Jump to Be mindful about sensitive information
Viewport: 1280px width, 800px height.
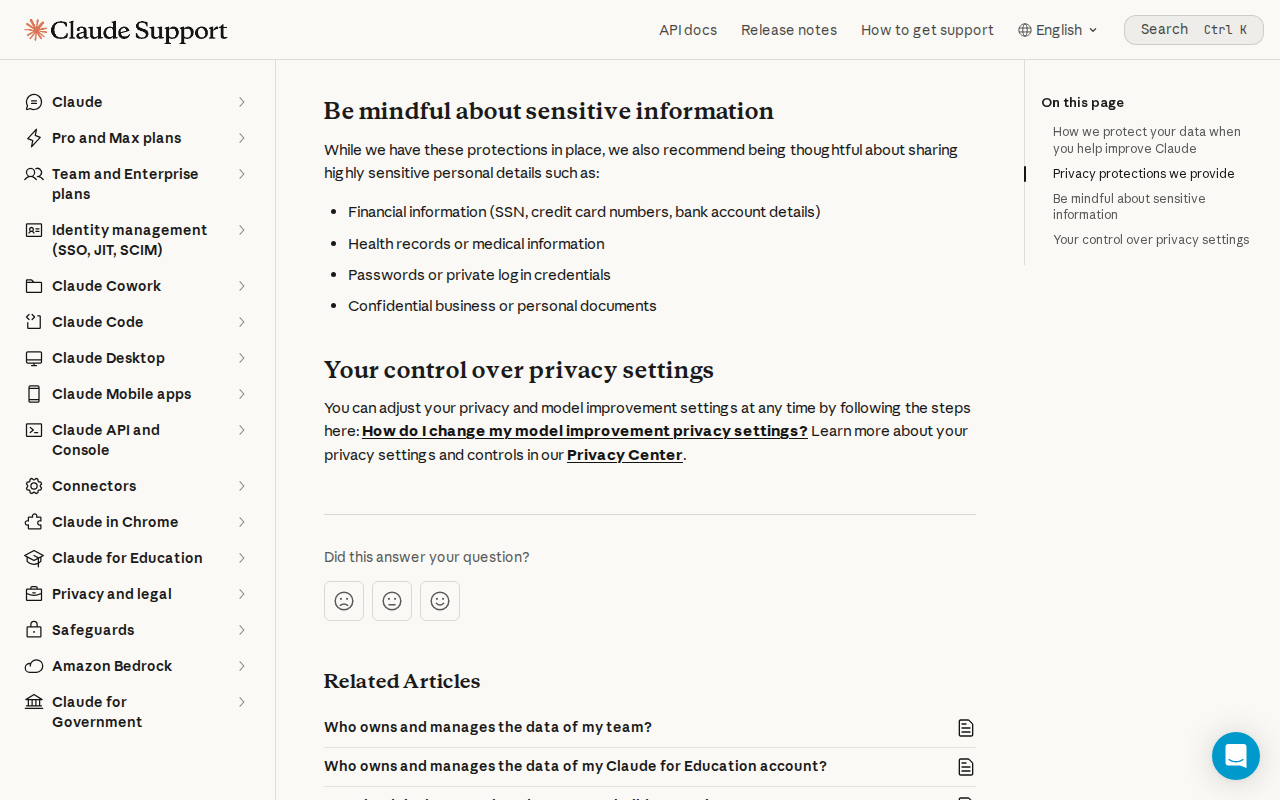click(x=1129, y=207)
